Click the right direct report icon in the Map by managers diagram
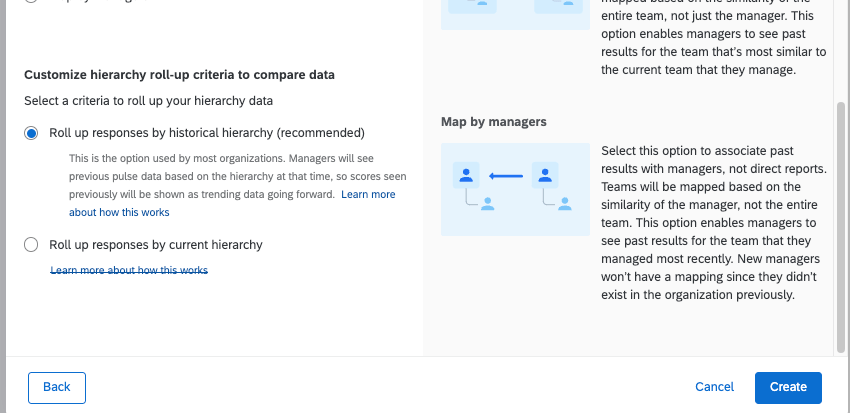The height and width of the screenshot is (413, 850). [565, 203]
